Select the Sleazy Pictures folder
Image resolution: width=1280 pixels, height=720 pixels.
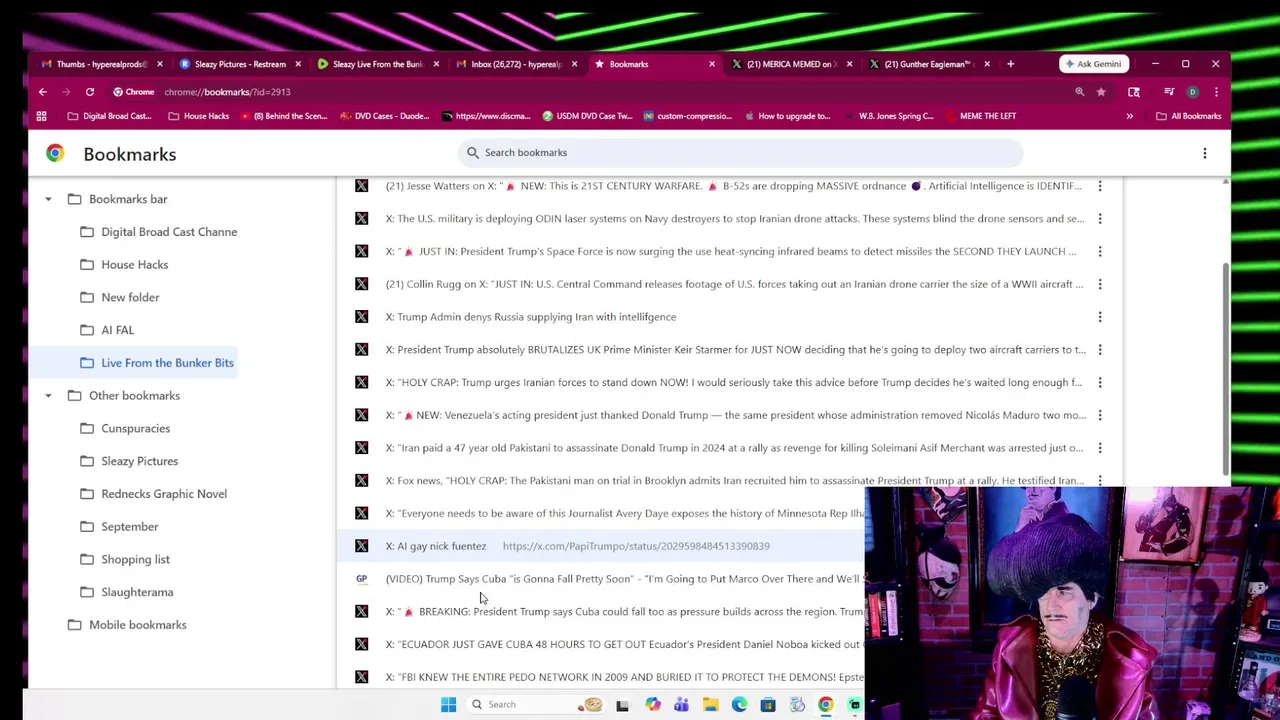click(129, 461)
